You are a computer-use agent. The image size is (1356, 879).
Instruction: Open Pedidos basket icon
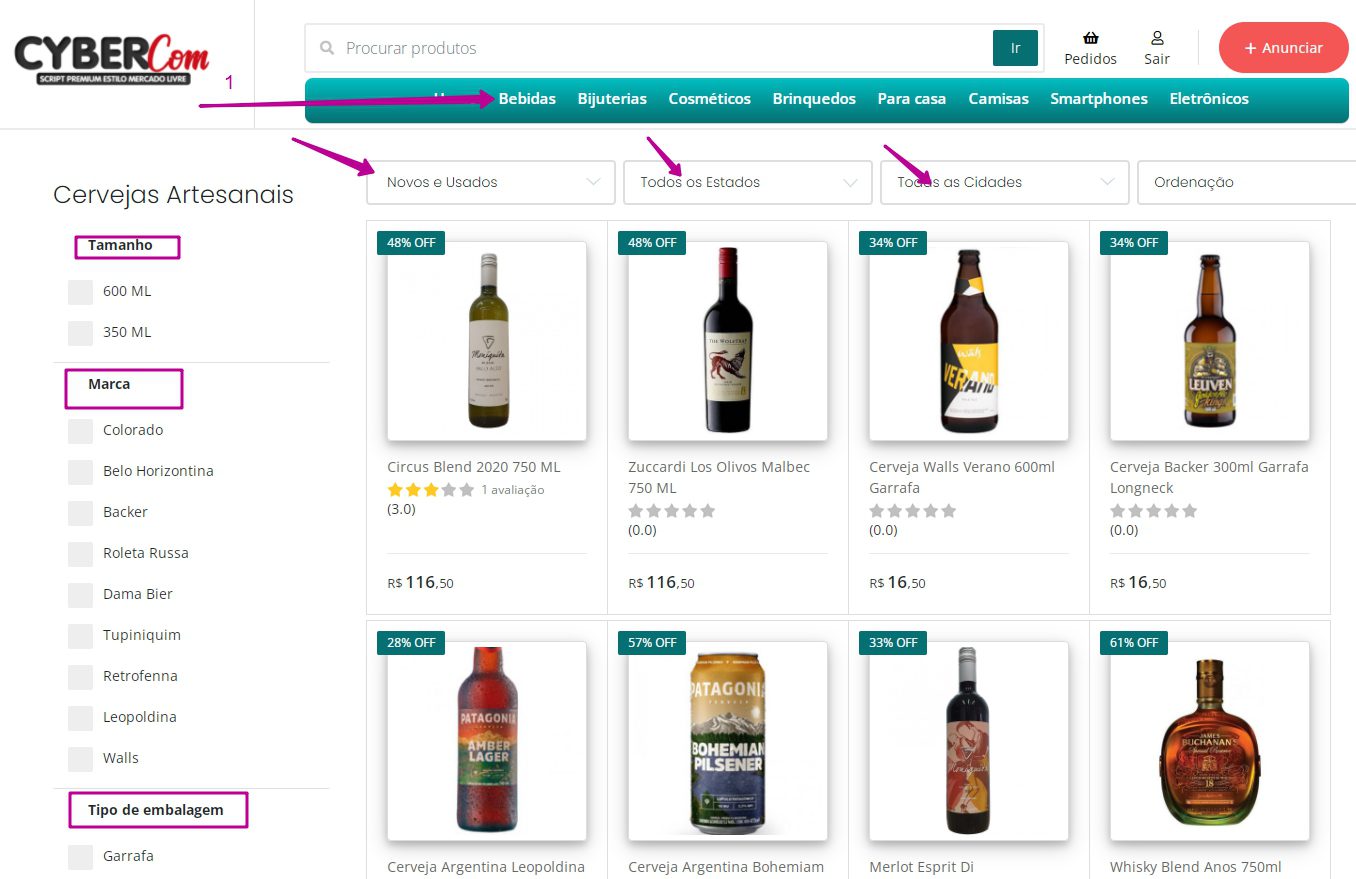[x=1091, y=38]
